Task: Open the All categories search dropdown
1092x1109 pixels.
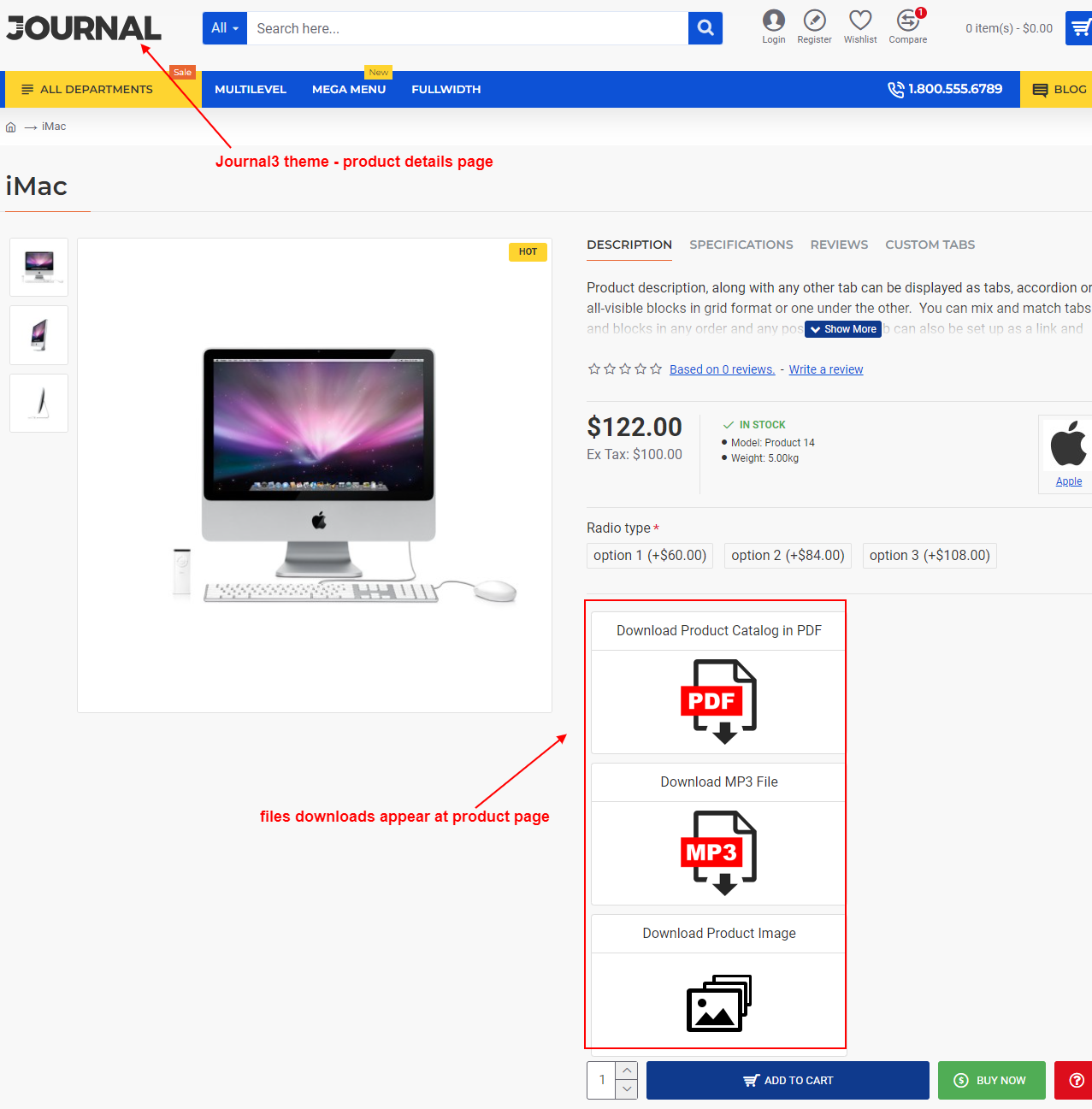Action: 224,28
